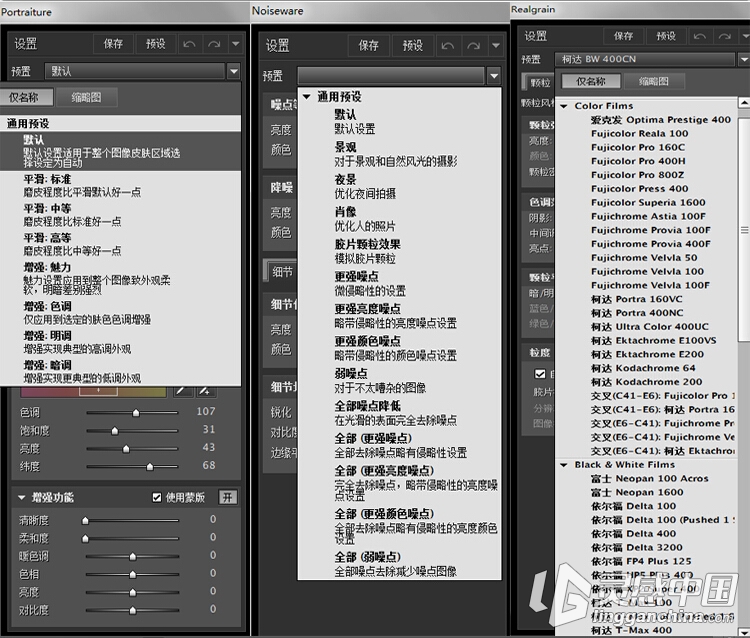Switch to 仅名称 tab in Realgrain
750x638 pixels.
click(x=591, y=81)
